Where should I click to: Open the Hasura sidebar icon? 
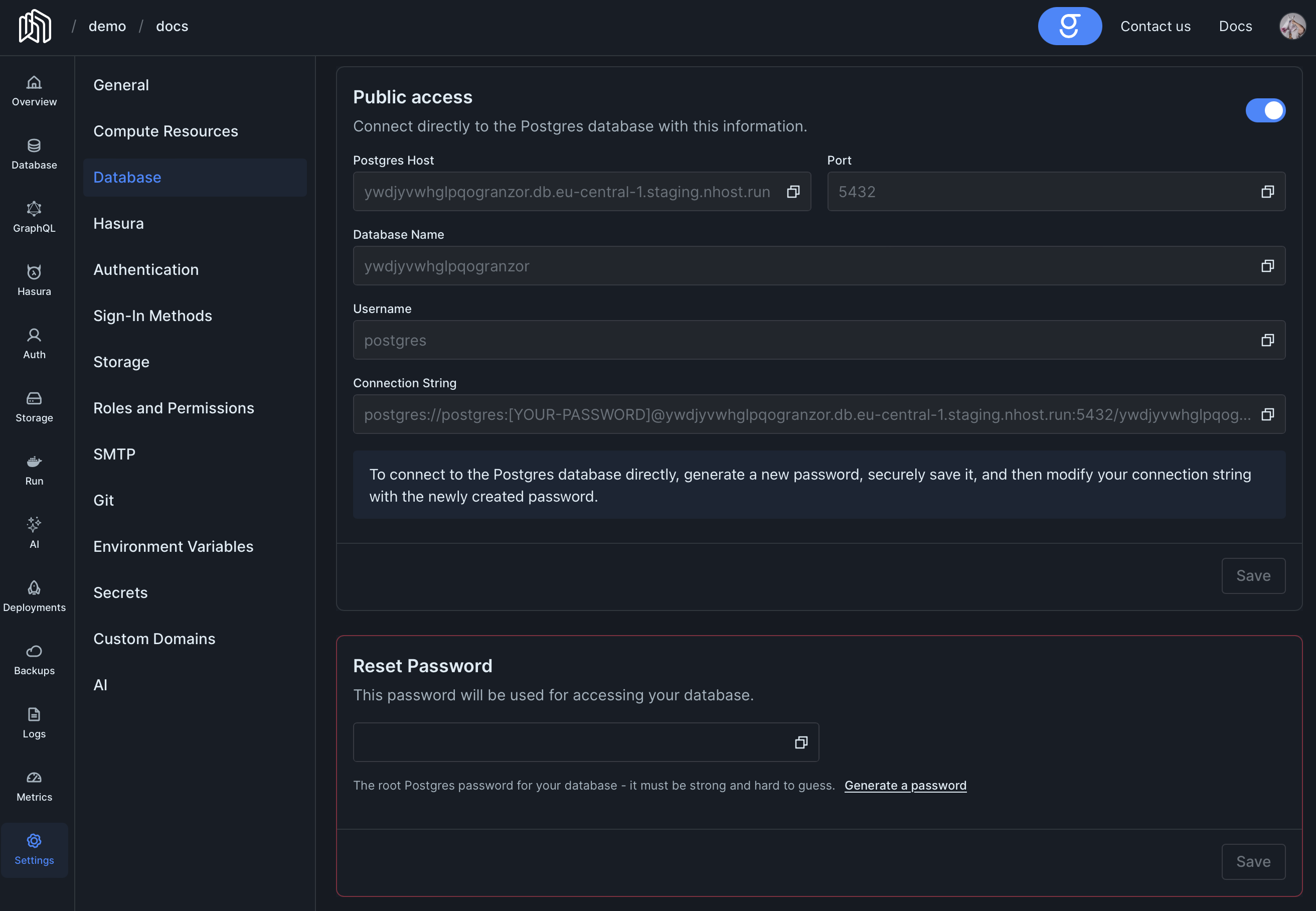(x=34, y=280)
